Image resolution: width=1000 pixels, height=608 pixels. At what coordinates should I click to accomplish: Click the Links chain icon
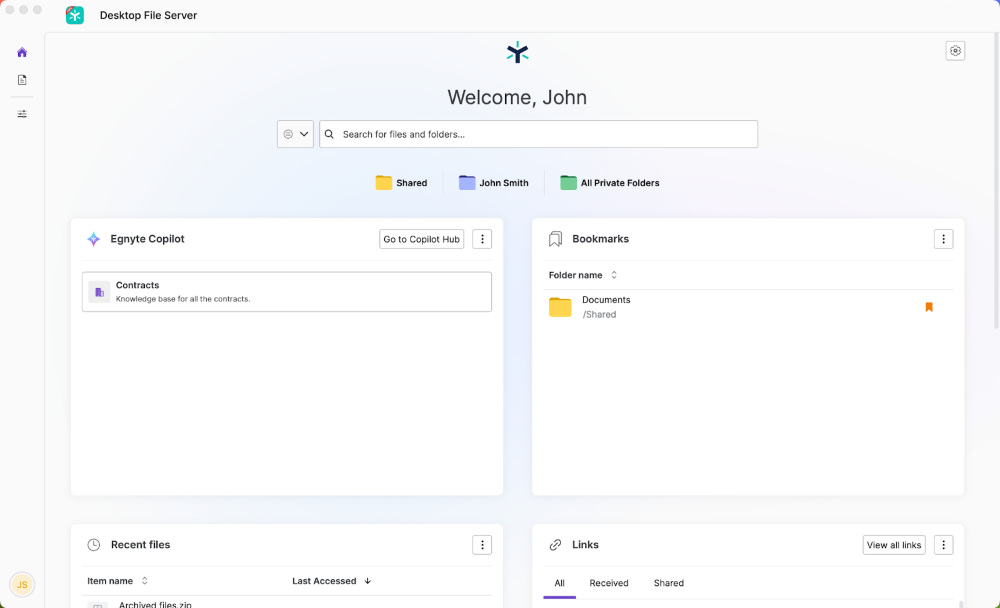555,545
